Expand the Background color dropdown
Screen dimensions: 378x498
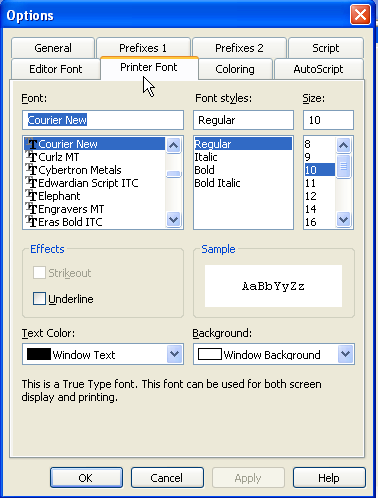[x=345, y=354]
